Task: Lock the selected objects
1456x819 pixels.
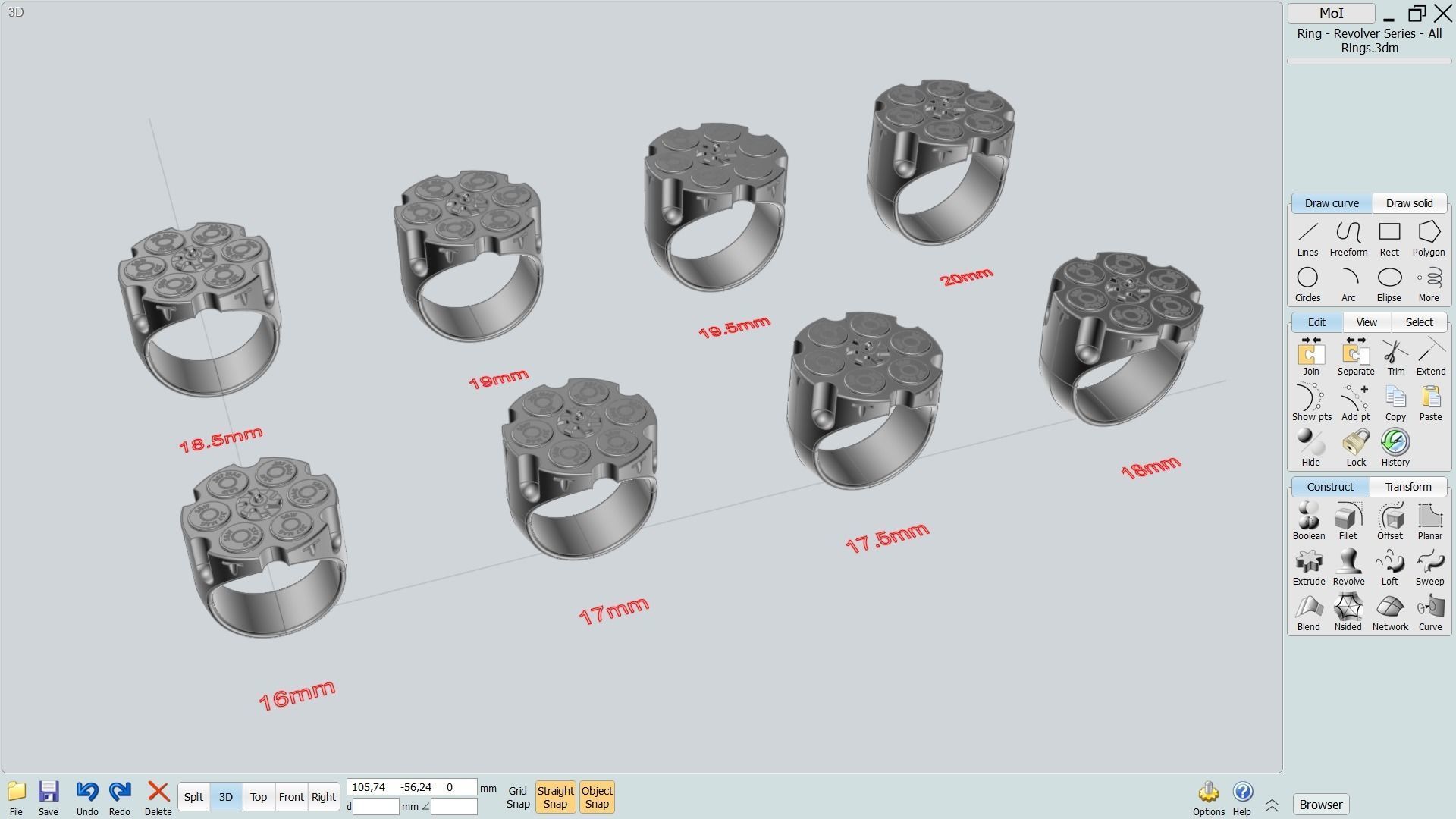Action: (1356, 448)
